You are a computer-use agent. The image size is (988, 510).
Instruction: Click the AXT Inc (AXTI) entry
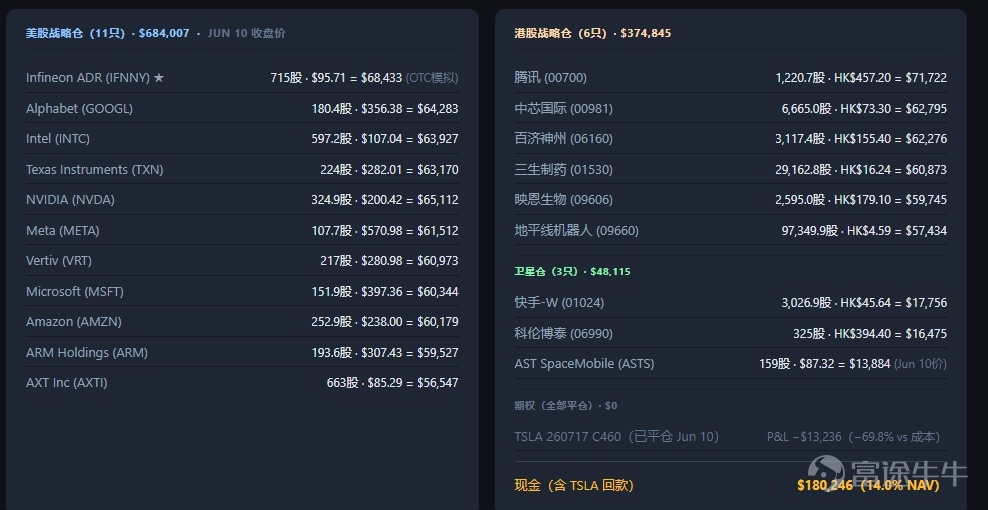242,383
